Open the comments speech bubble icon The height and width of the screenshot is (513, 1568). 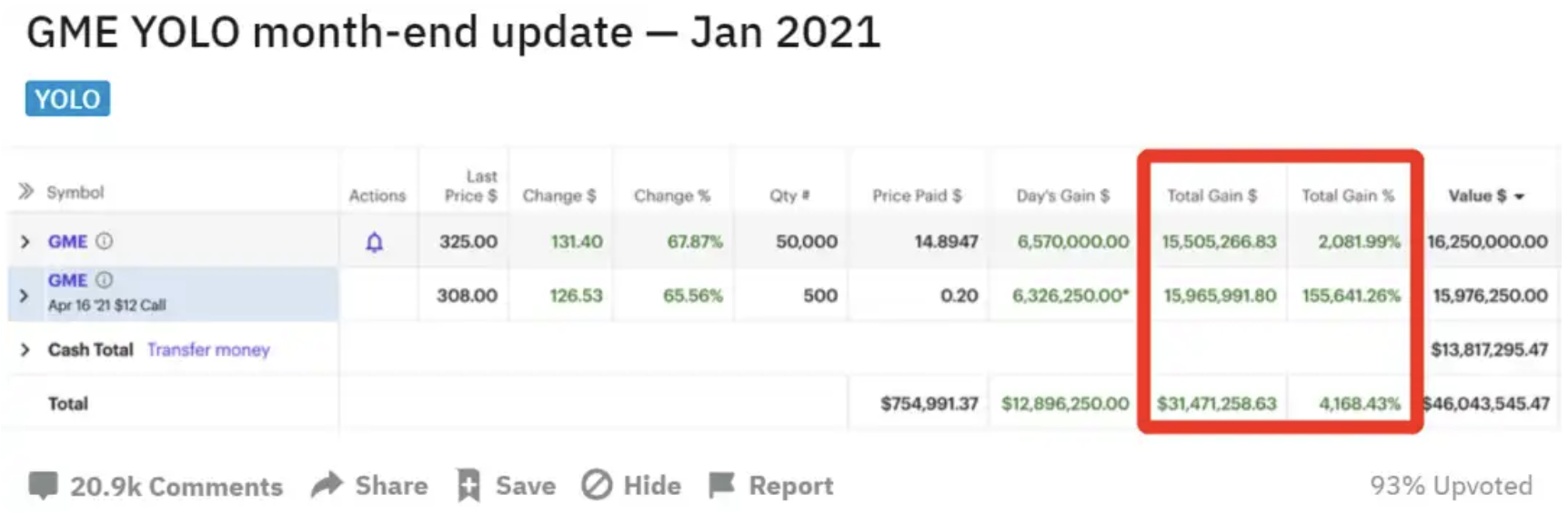point(43,486)
